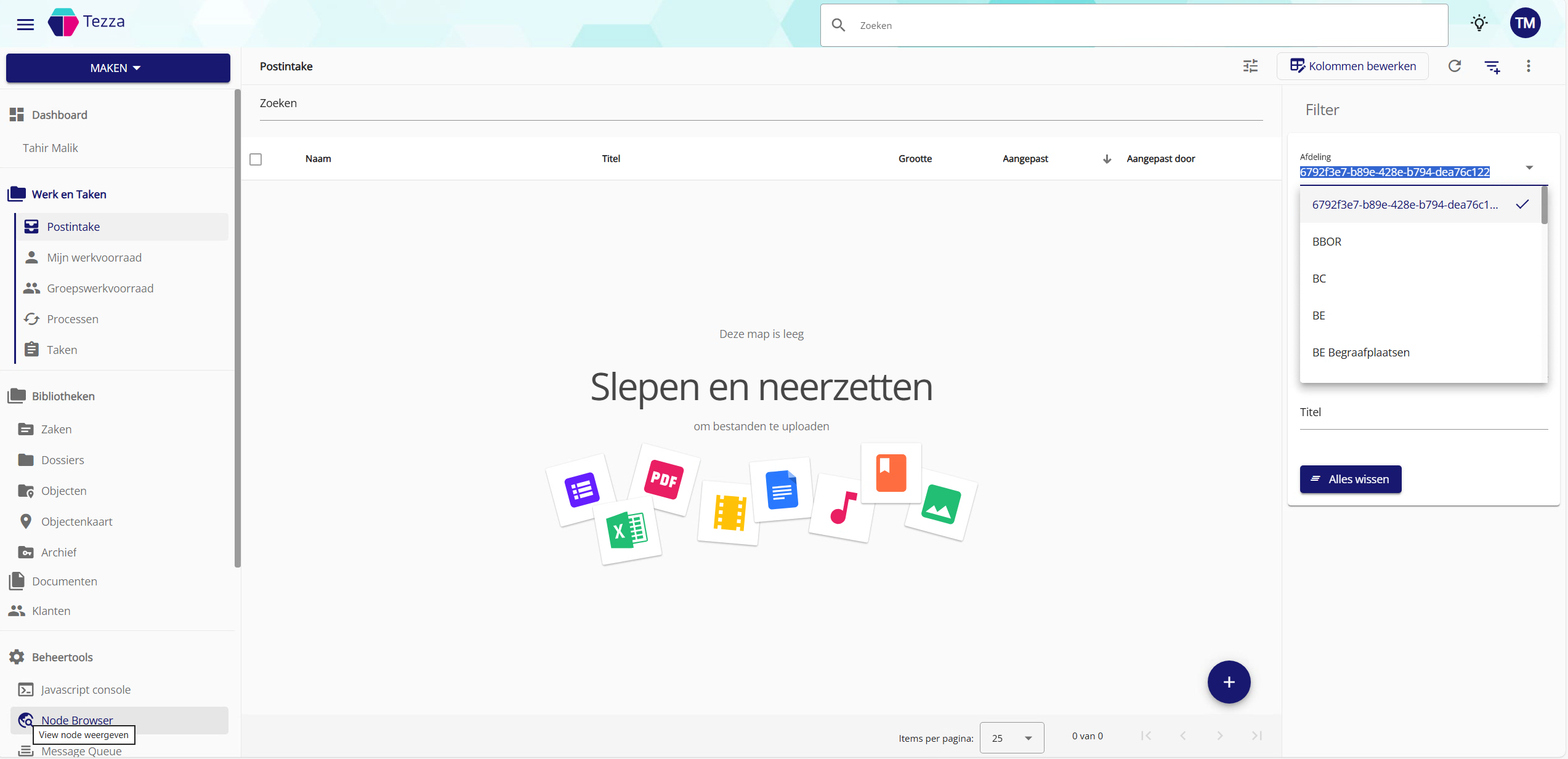Viewport: 1568px width, 759px height.
Task: Select BBOR from department list
Action: click(1327, 242)
